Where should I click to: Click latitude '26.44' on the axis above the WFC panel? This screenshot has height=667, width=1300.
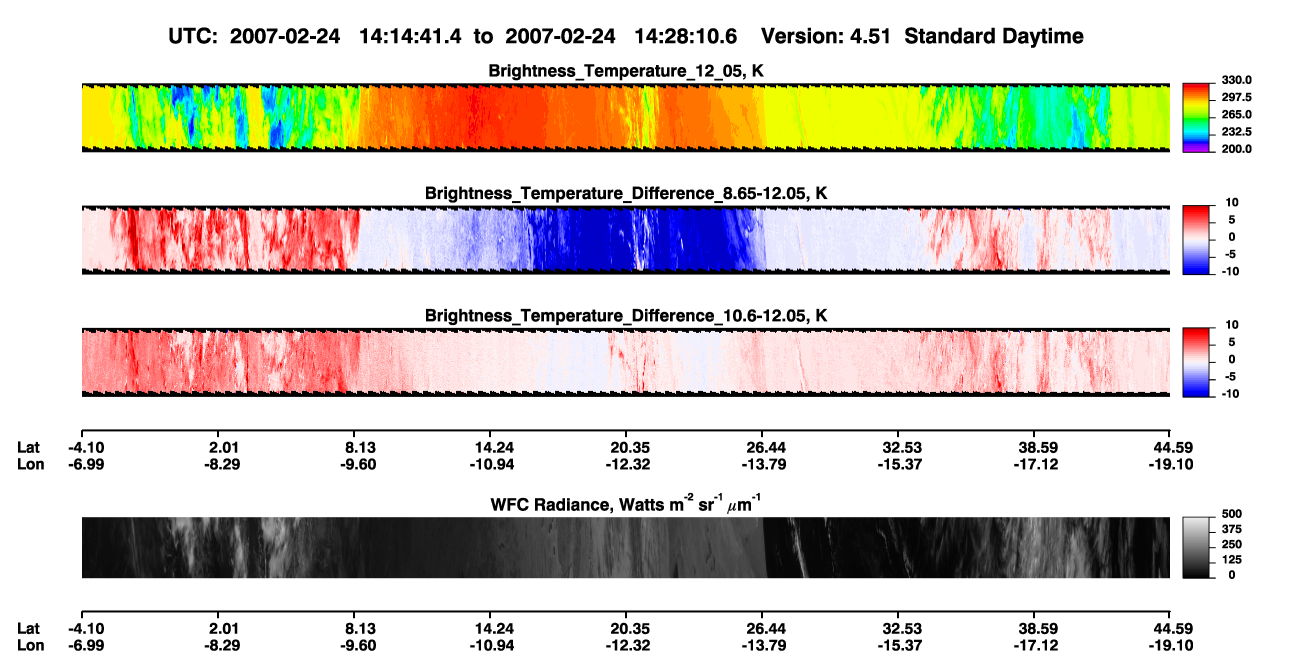(762, 448)
